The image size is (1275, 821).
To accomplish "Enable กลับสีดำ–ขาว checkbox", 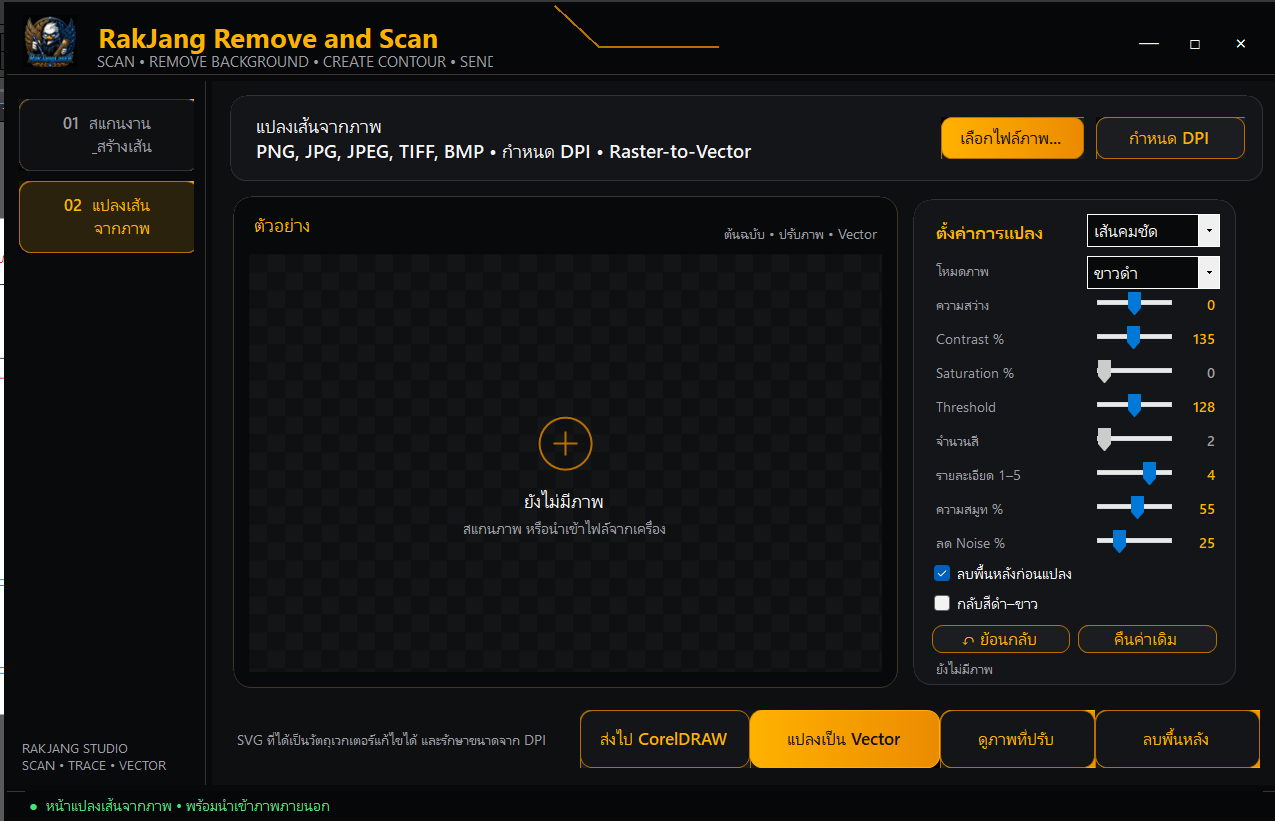I will pyautogui.click(x=942, y=603).
